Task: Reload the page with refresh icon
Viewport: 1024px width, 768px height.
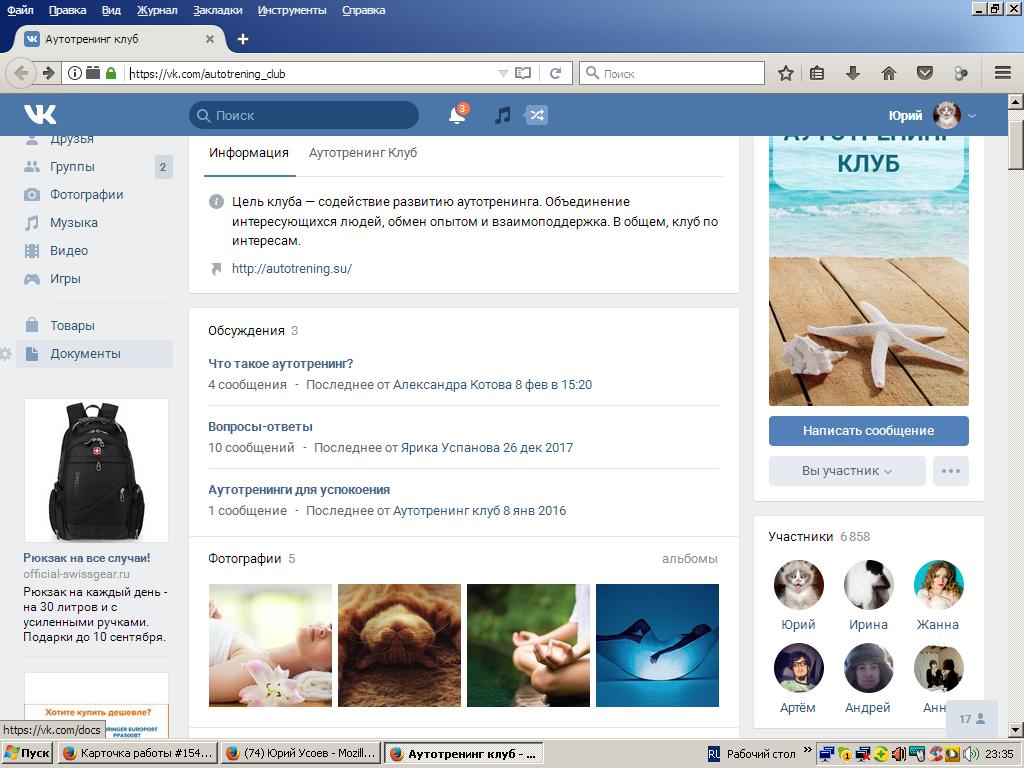Action: point(555,73)
